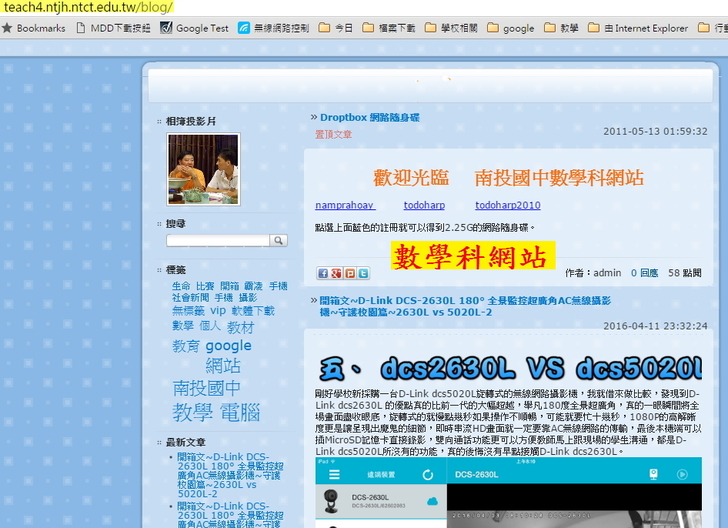Click the 歡迎光臨 南投國中數學科網站 orange heading
The height and width of the screenshot is (528, 728).
(x=508, y=178)
